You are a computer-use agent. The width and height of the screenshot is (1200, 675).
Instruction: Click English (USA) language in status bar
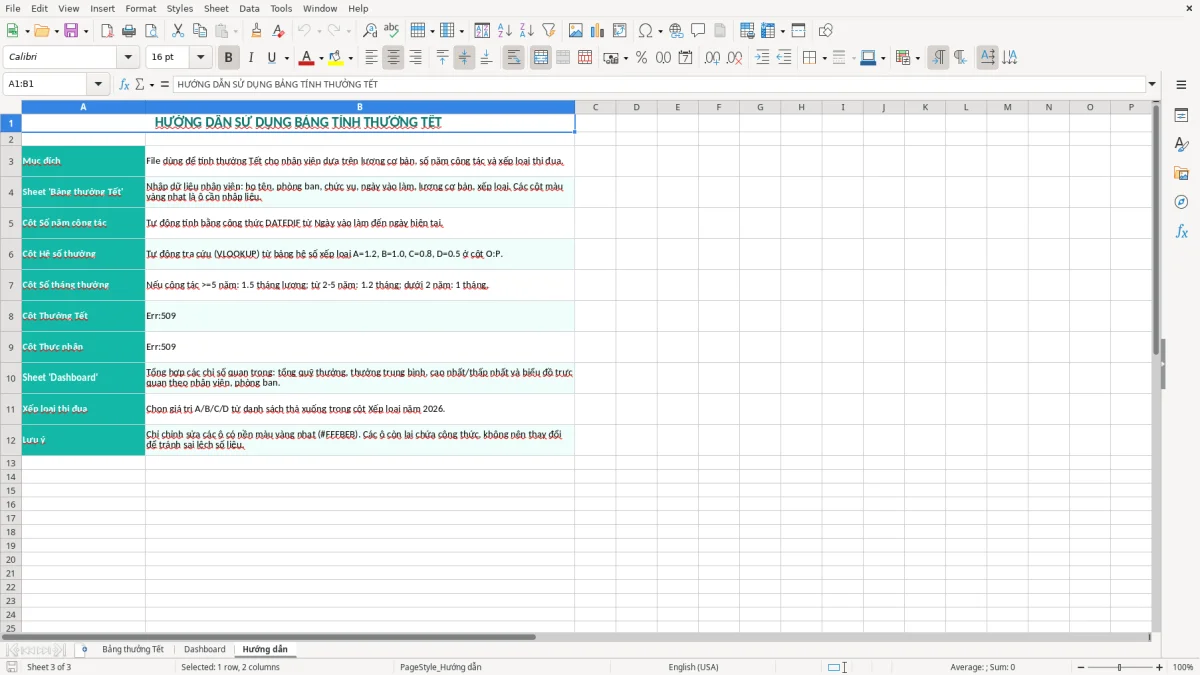pyautogui.click(x=693, y=667)
